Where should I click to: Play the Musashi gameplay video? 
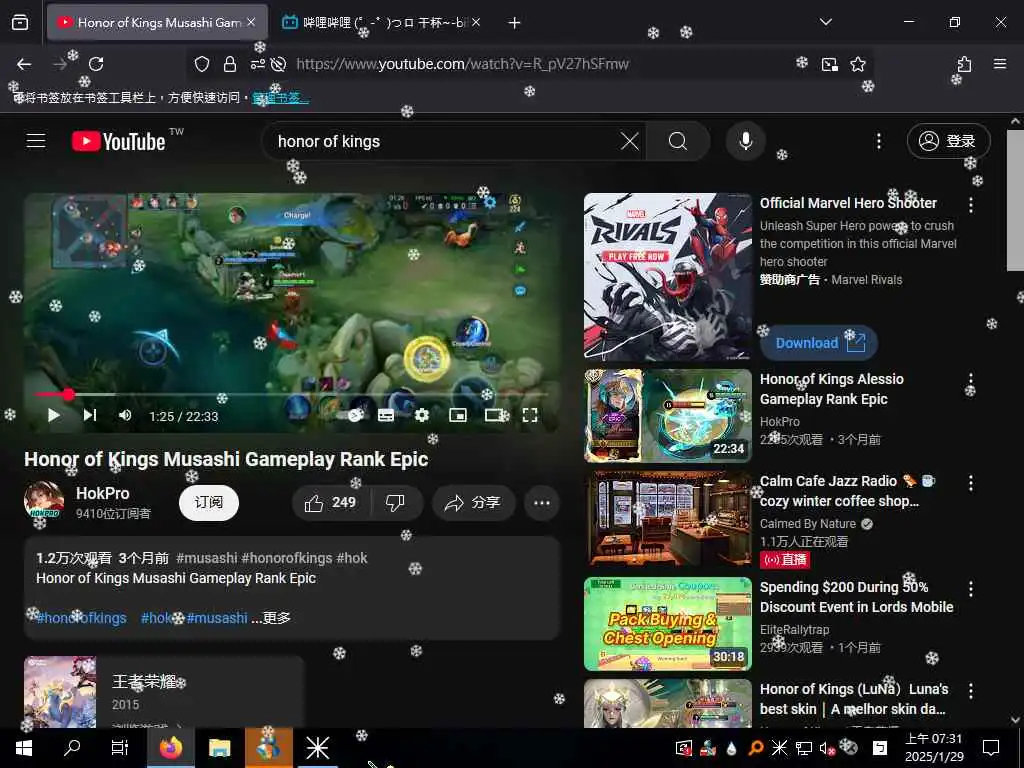(54, 415)
